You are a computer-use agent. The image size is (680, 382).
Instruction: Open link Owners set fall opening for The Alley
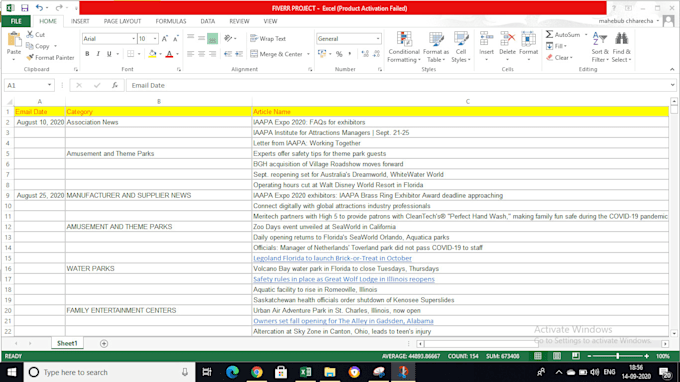tap(343, 321)
